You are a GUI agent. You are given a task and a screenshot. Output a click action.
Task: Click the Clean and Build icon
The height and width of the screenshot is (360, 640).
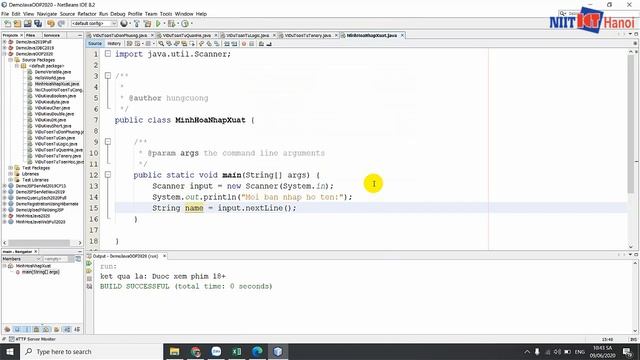pos(147,24)
